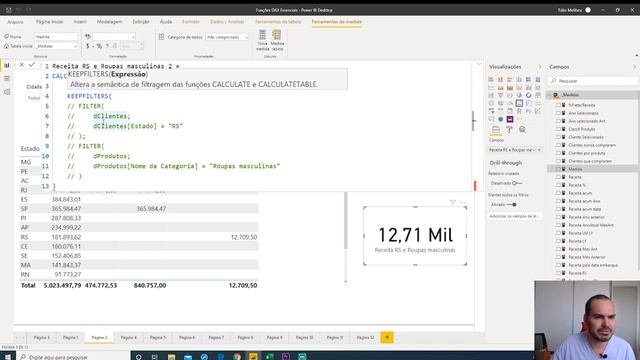Check the Receita % field
Image resolution: width=640 pixels, height=360 pixels.
pyautogui.click(x=558, y=185)
